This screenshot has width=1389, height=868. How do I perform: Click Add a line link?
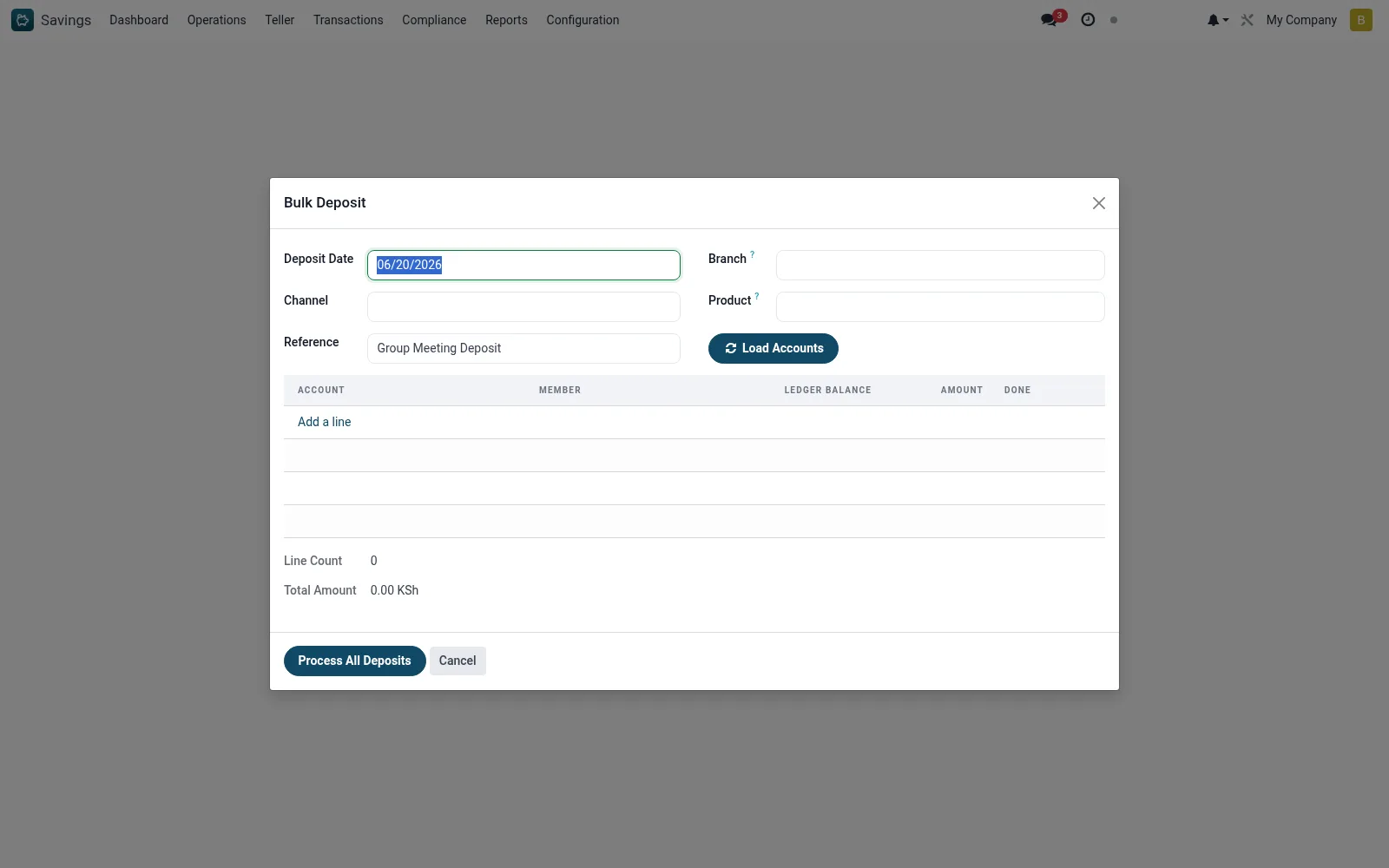click(325, 422)
